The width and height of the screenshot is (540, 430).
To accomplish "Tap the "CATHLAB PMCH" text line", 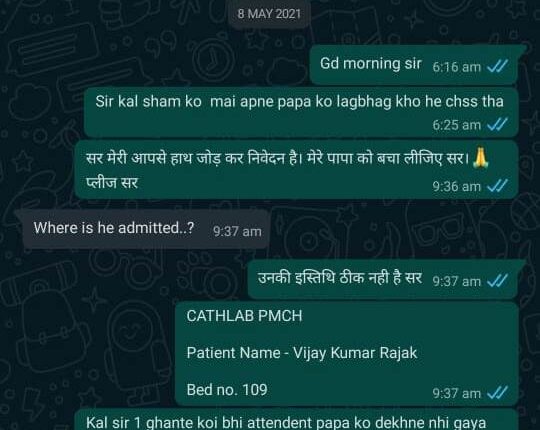I will (245, 316).
